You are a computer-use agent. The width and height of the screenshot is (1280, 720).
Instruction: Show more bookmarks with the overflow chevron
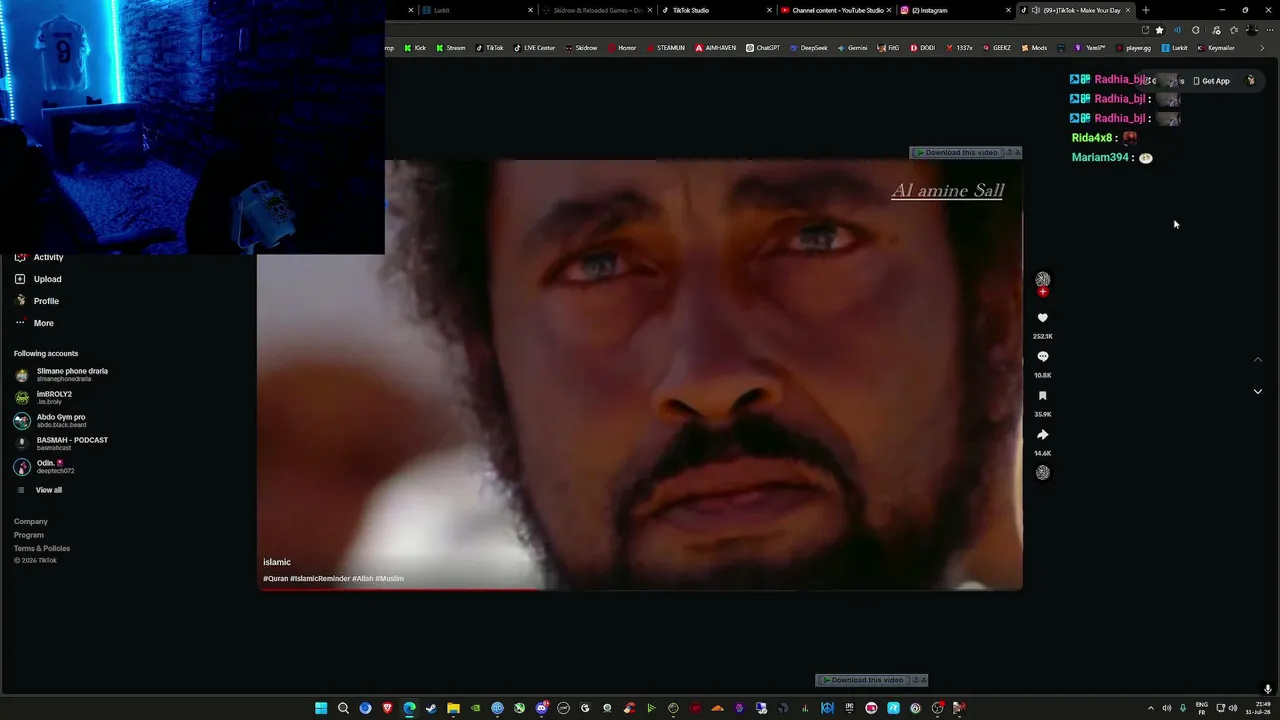pos(1262,48)
